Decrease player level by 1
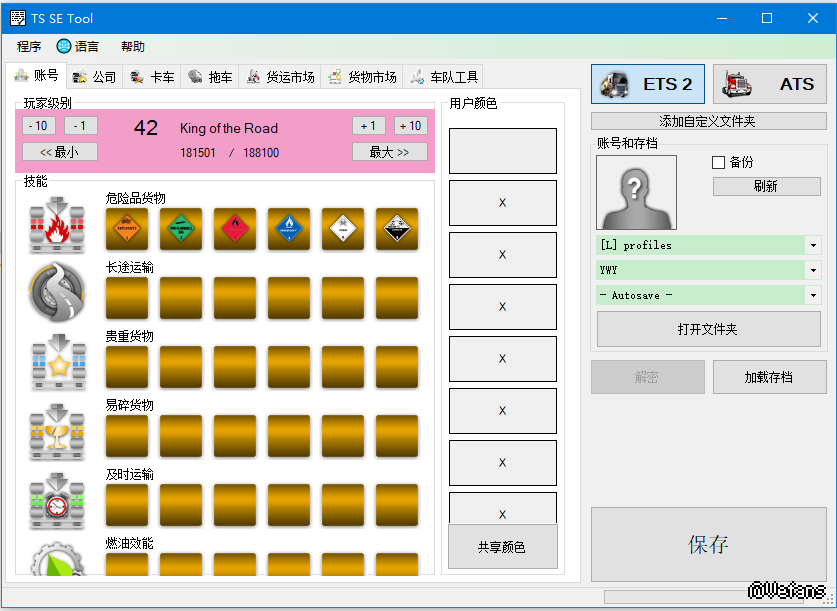 81,126
